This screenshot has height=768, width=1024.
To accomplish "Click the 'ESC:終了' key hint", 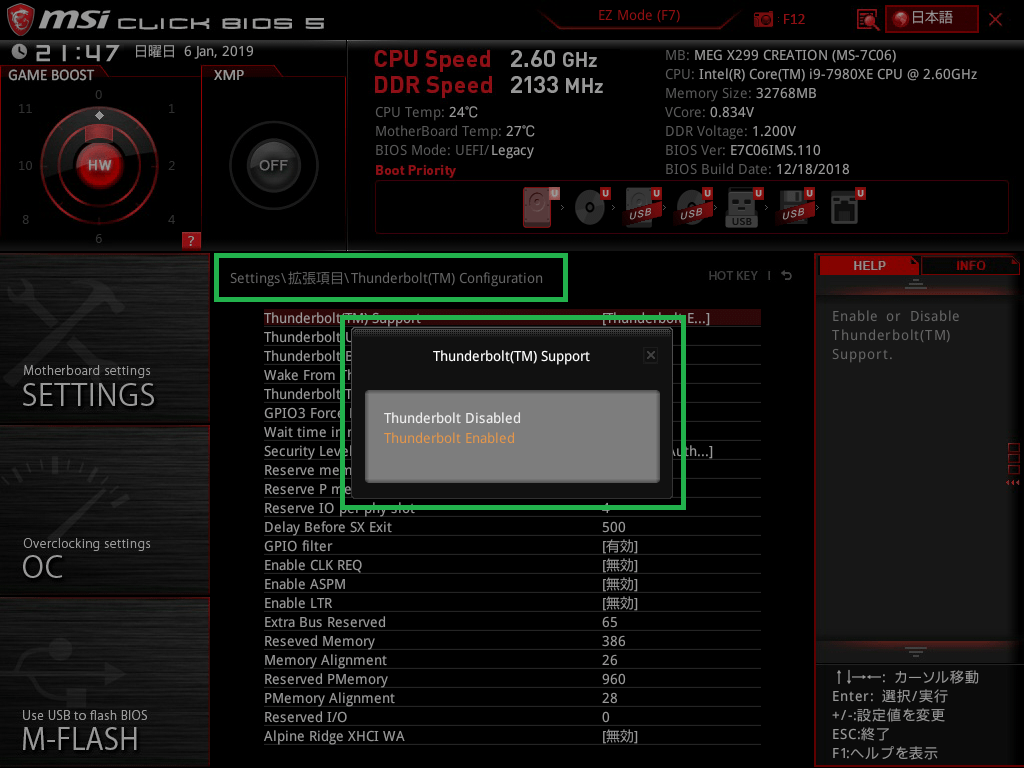I will (861, 734).
